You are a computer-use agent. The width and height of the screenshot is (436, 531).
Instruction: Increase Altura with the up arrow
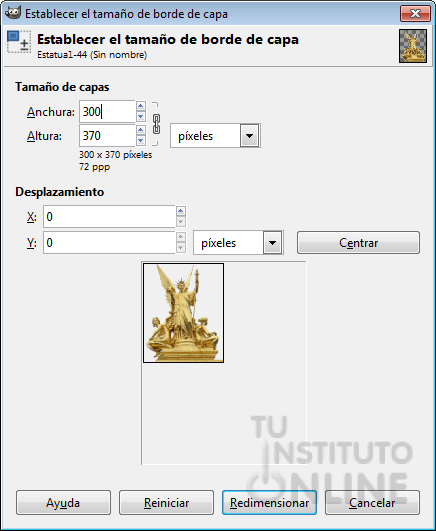(141, 130)
